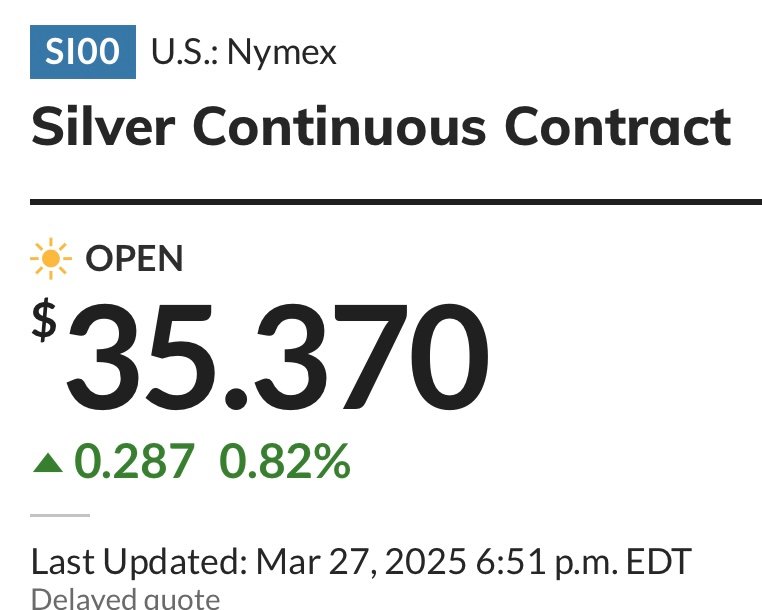Click the blue SI00 ticker badge

[83, 52]
